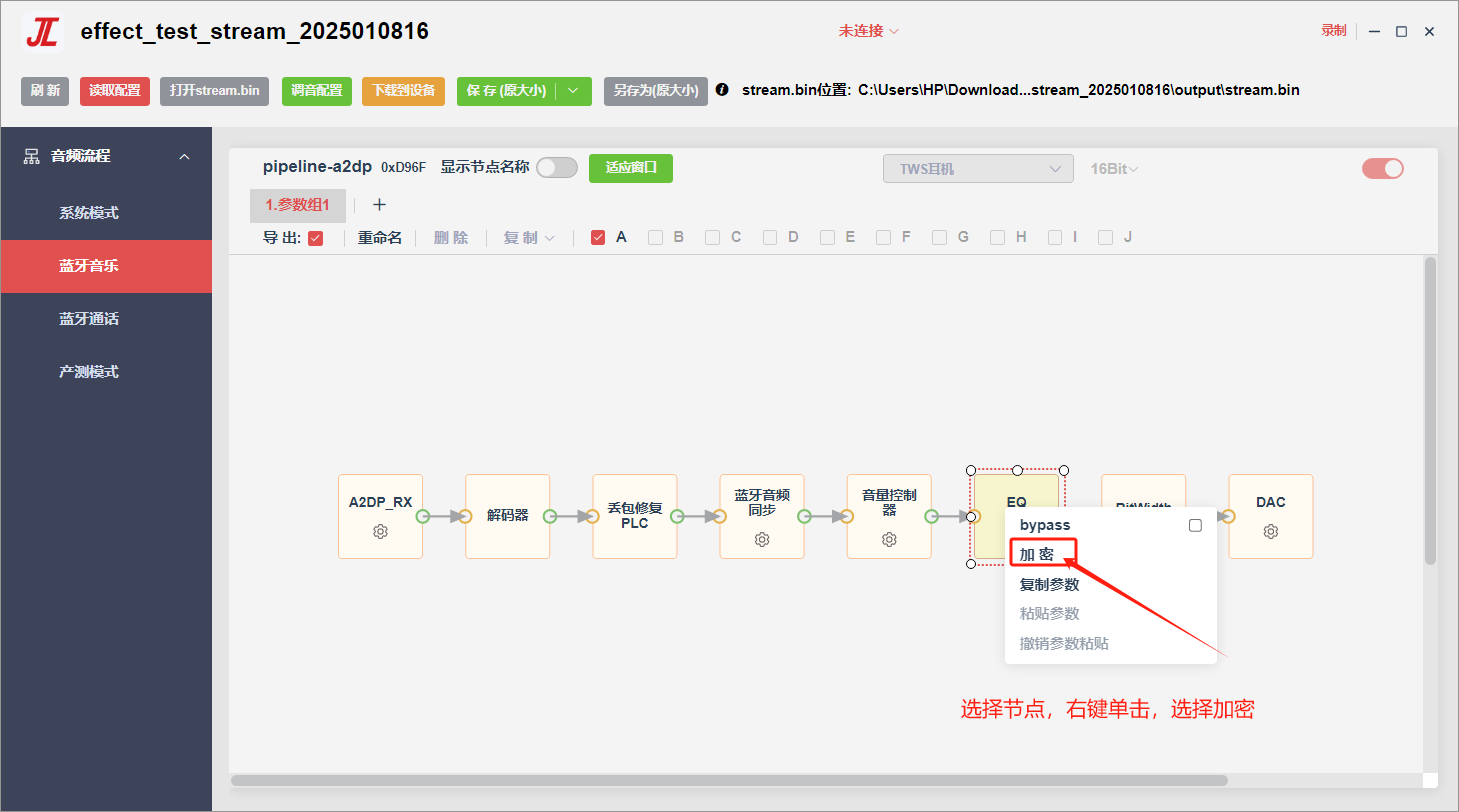The image size is (1459, 812).
Task: Click the 音频流程 sidebar icon
Action: [x=32, y=156]
